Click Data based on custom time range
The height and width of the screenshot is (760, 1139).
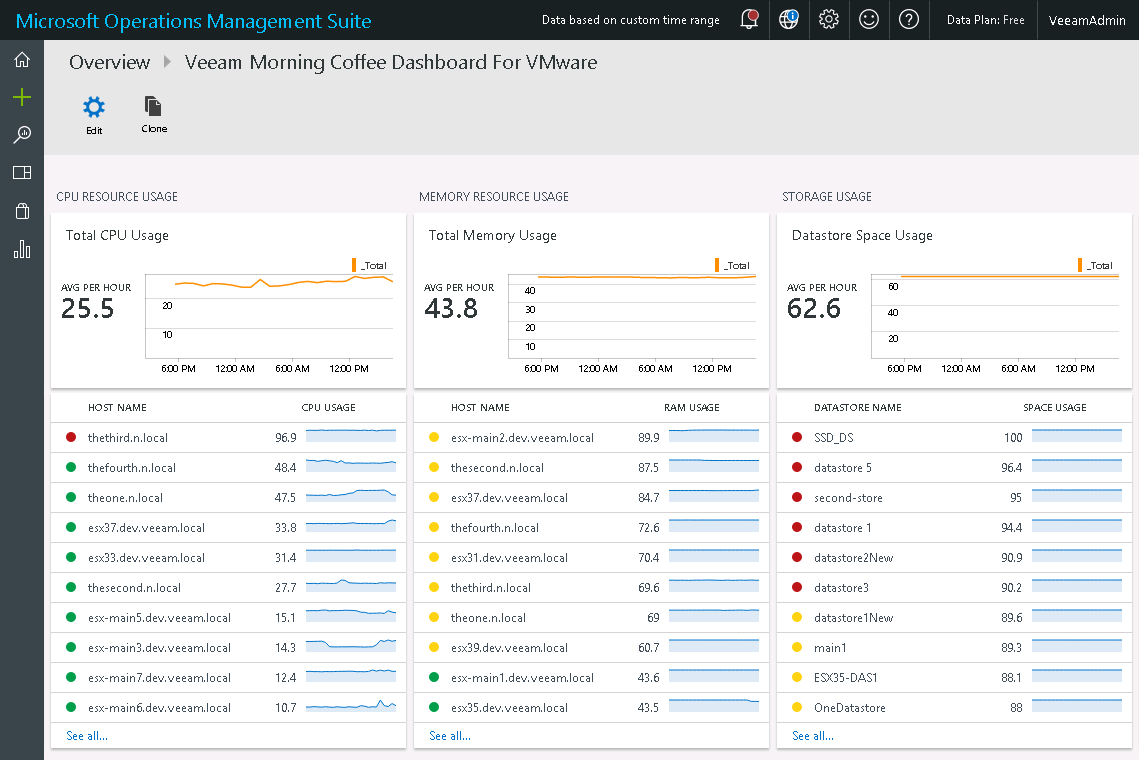click(x=631, y=20)
